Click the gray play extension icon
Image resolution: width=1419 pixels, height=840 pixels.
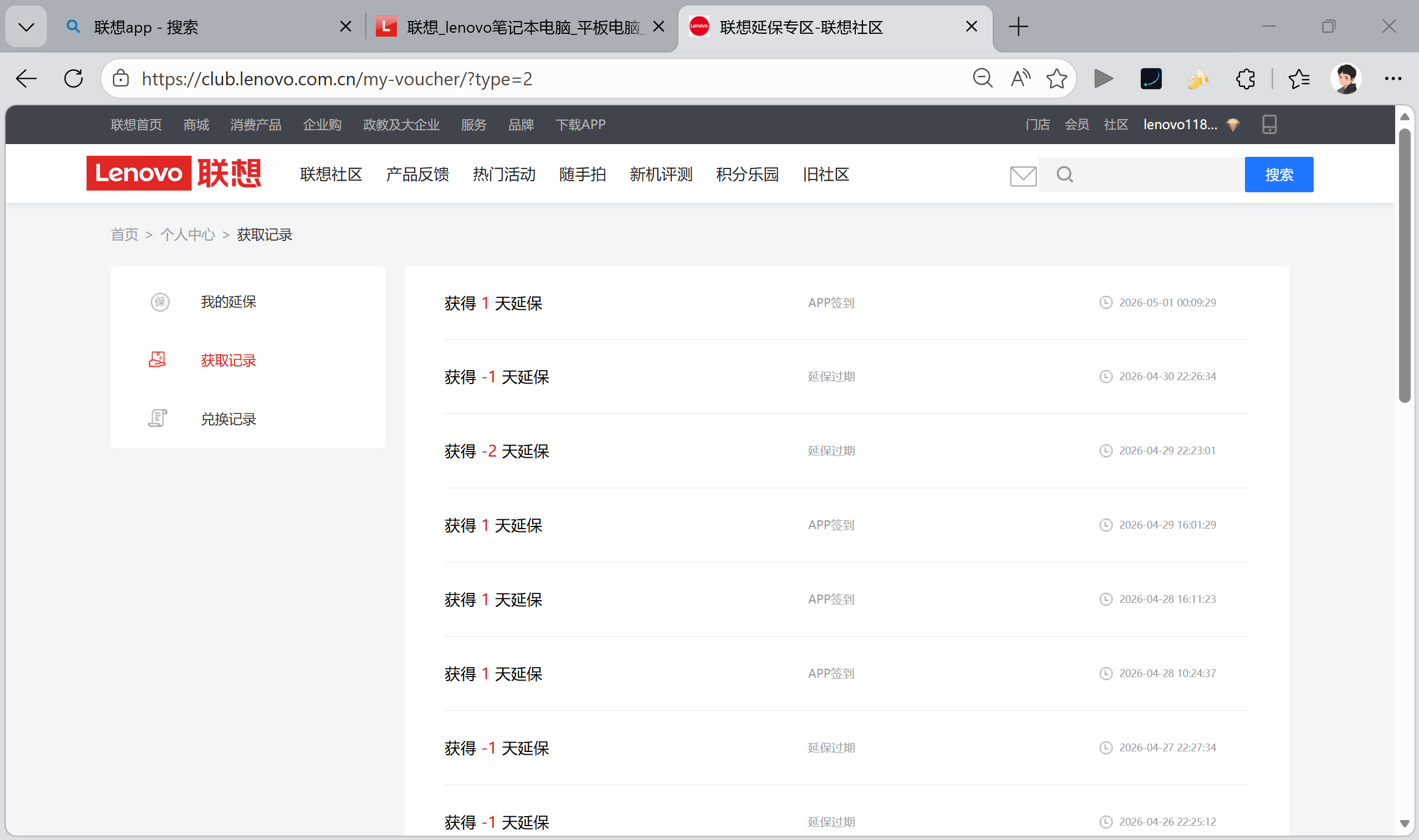[1104, 79]
